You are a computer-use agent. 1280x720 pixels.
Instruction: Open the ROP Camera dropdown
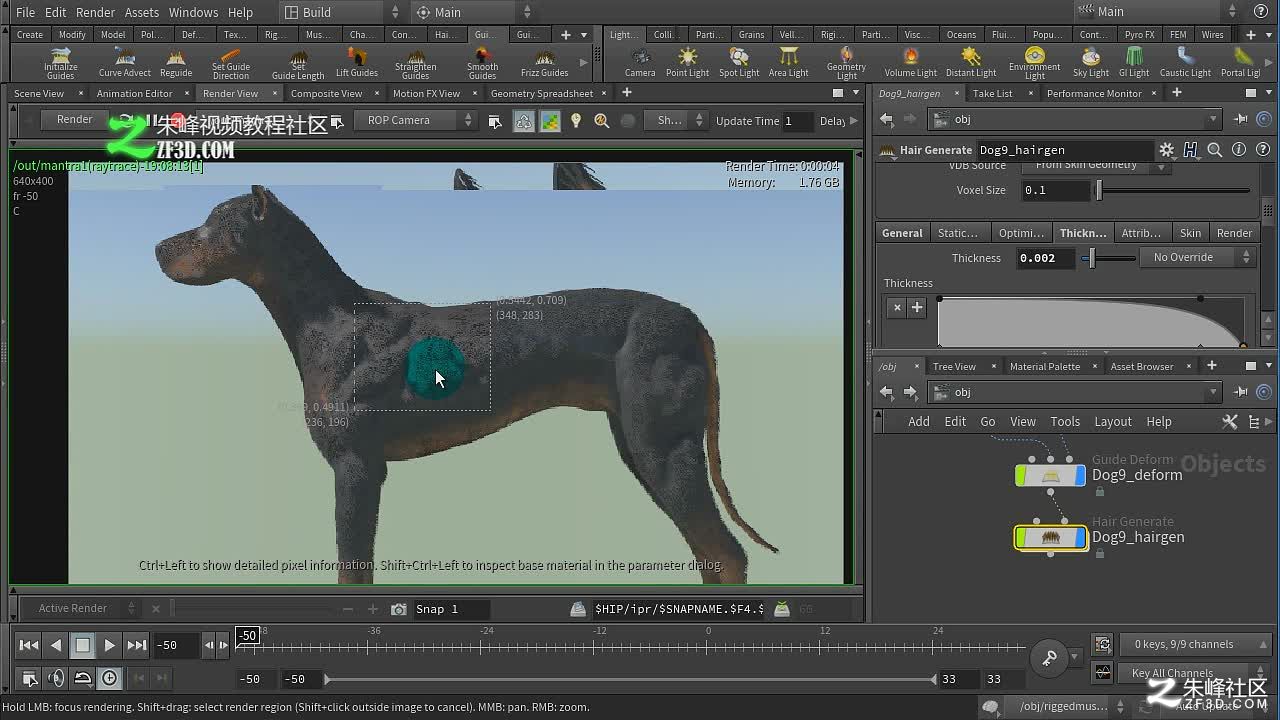pos(415,120)
